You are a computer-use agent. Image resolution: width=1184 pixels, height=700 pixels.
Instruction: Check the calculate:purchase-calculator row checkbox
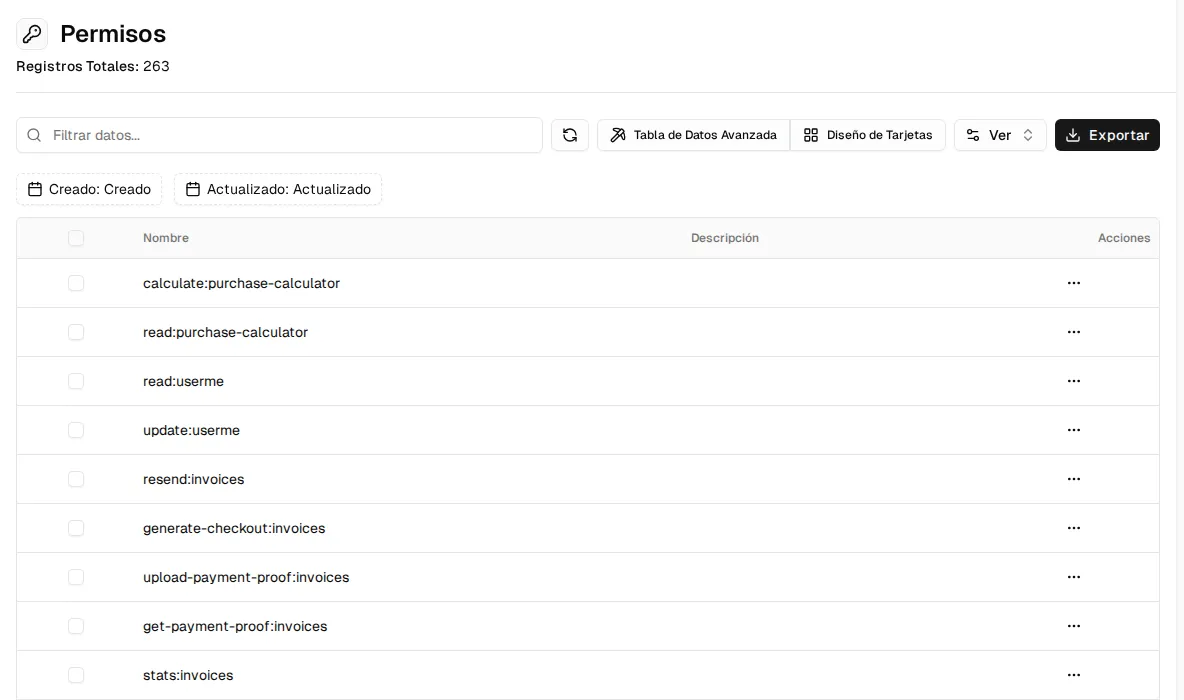(76, 283)
